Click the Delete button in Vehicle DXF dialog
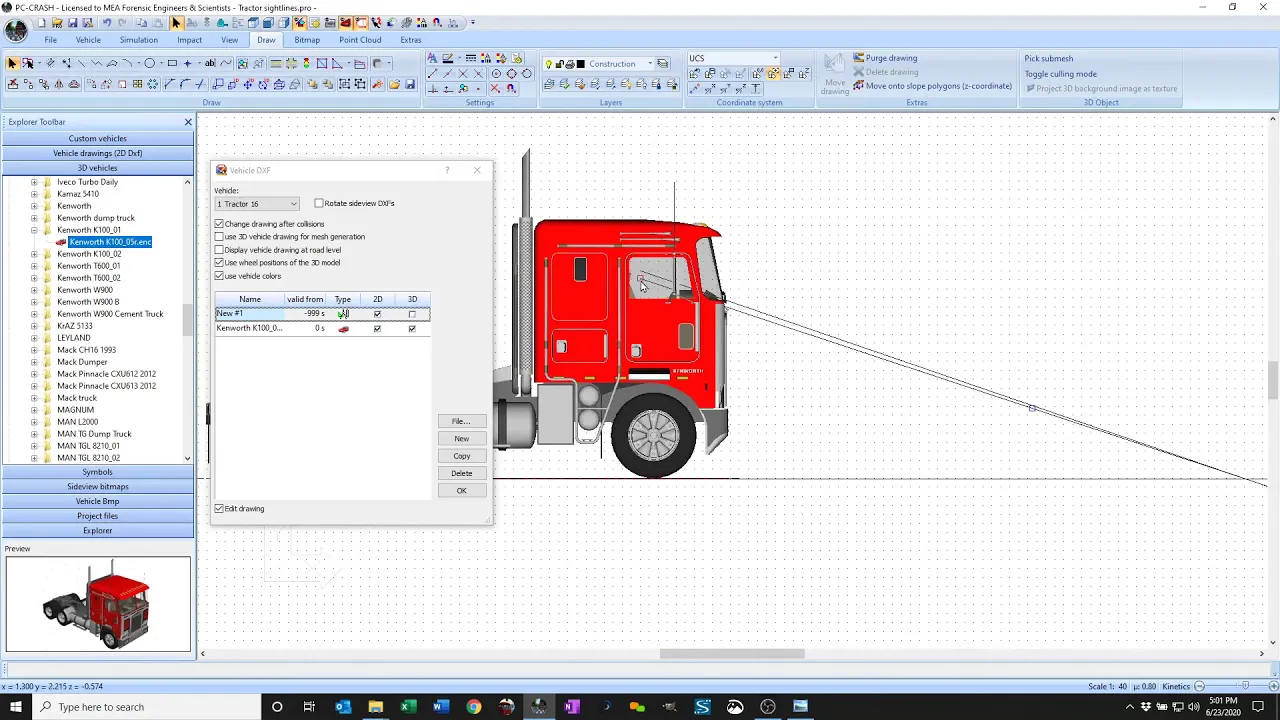Image resolution: width=1280 pixels, height=720 pixels. tap(461, 473)
